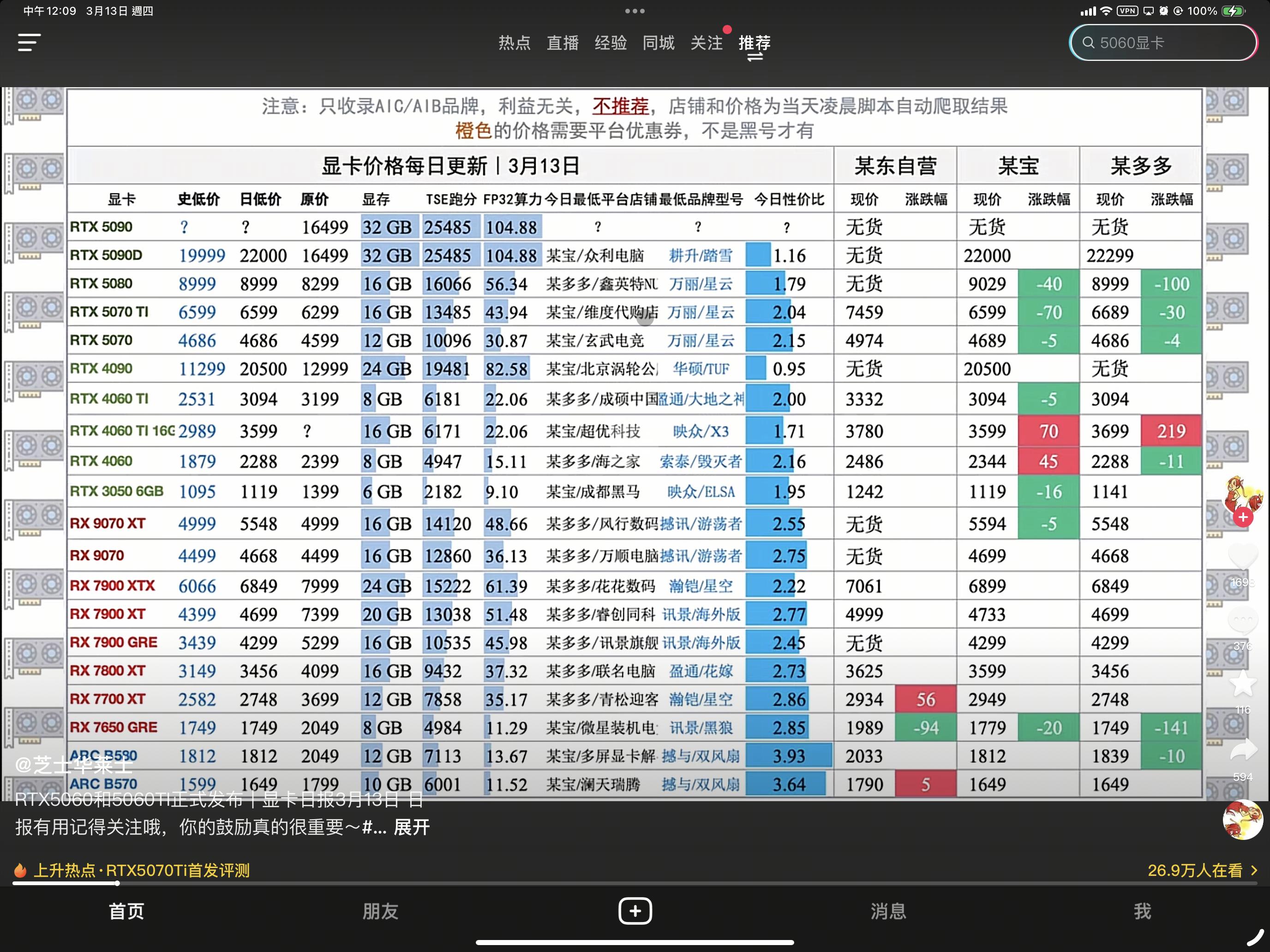
Task: Tap the flame hot-topic icon
Action: pyautogui.click(x=20, y=870)
